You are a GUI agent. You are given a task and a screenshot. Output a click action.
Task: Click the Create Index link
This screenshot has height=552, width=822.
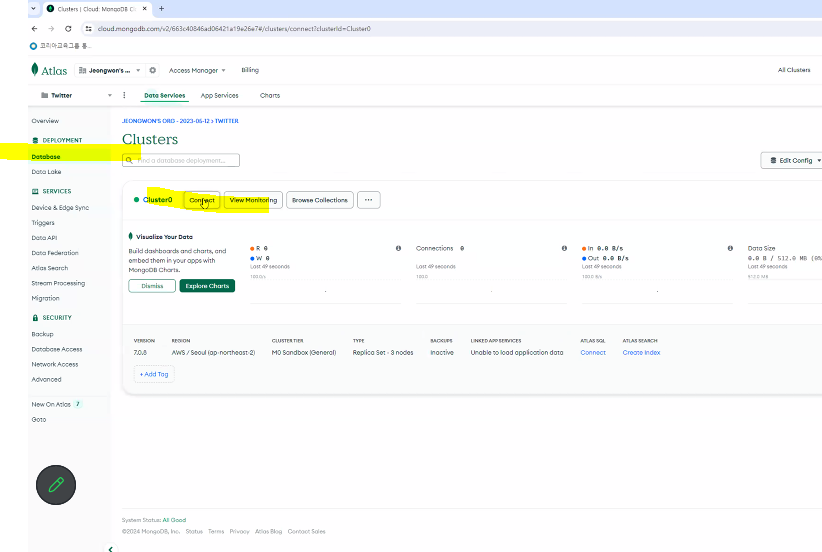tap(642, 353)
